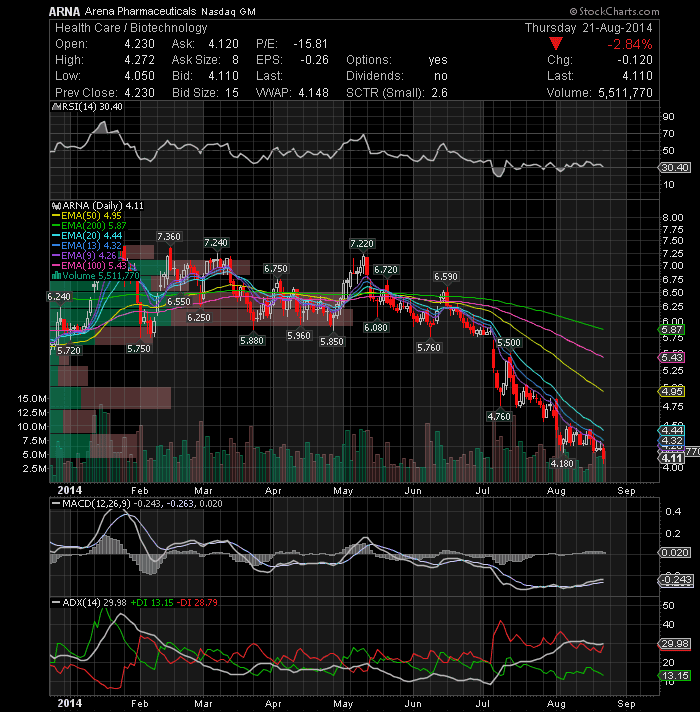The width and height of the screenshot is (700, 712).
Task: Click the SCTR (Small) label
Action: coord(385,93)
